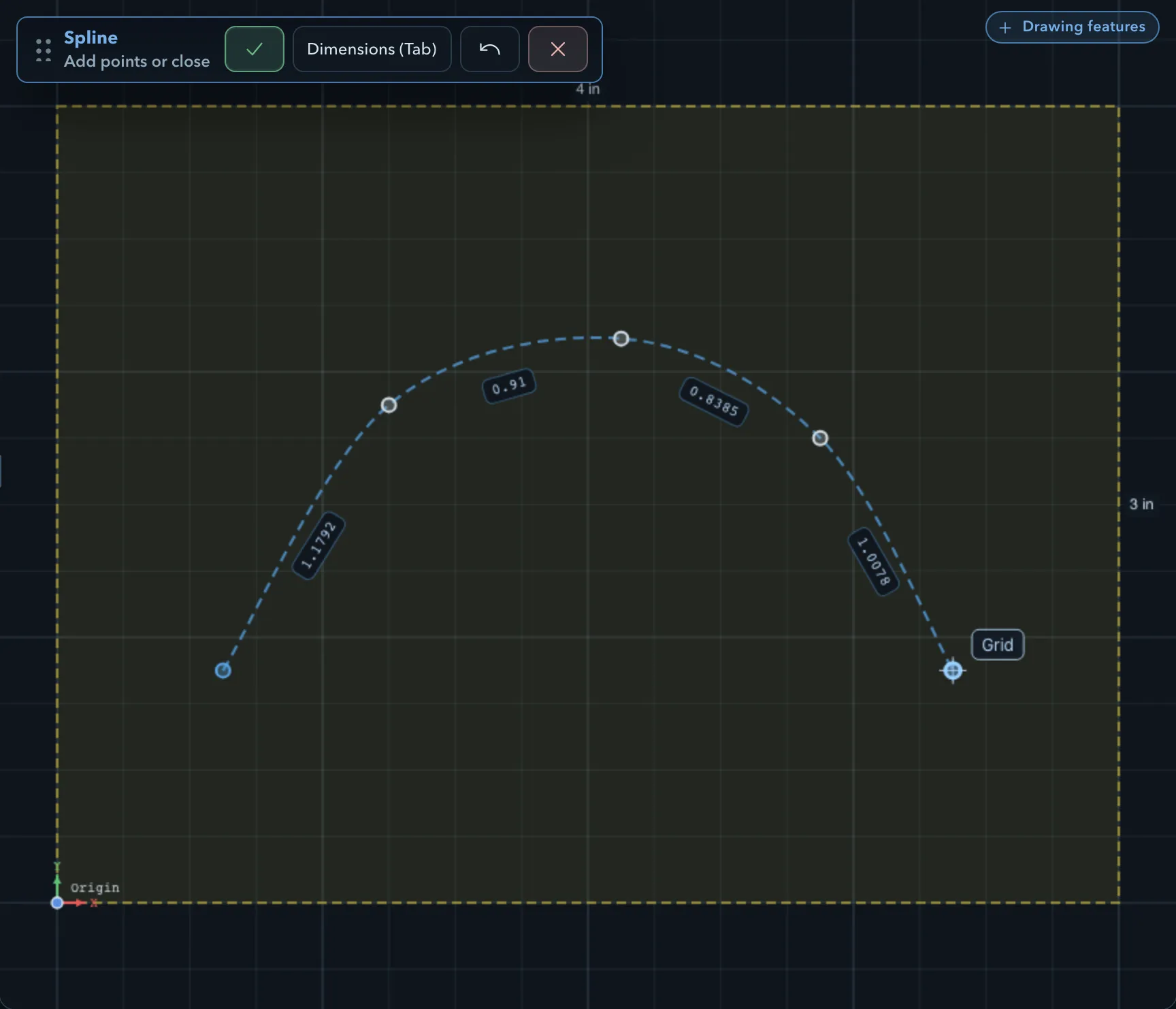The width and height of the screenshot is (1176, 1009).
Task: Open the Drawing features menu
Action: (x=1072, y=27)
